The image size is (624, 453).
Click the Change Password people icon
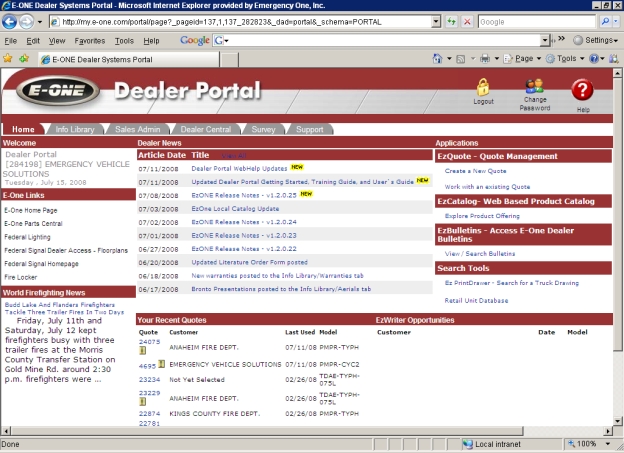pyautogui.click(x=534, y=86)
